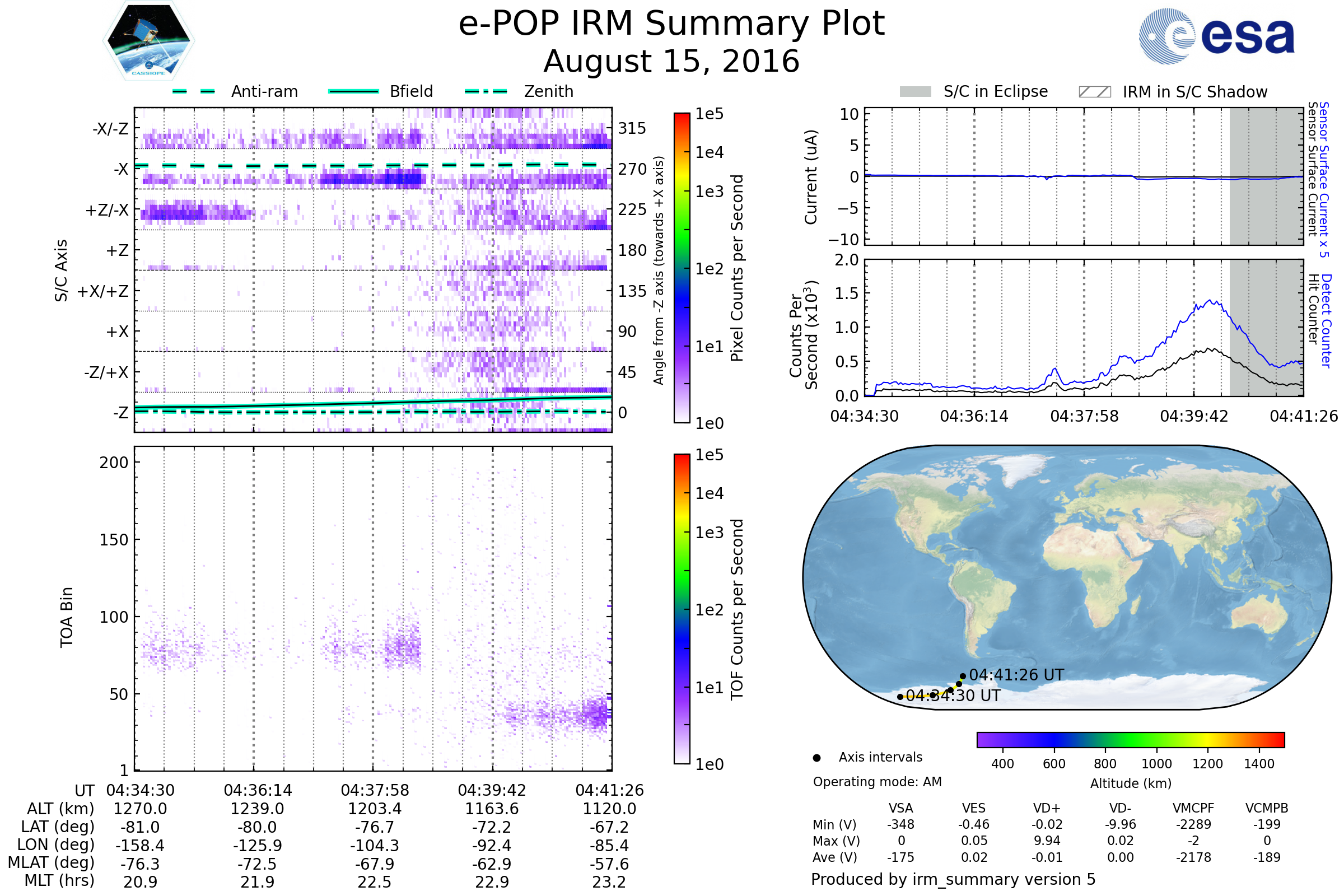Click the S/C in Eclipse gray legend patch
Screen dimensions: 1344x896
tap(916, 92)
